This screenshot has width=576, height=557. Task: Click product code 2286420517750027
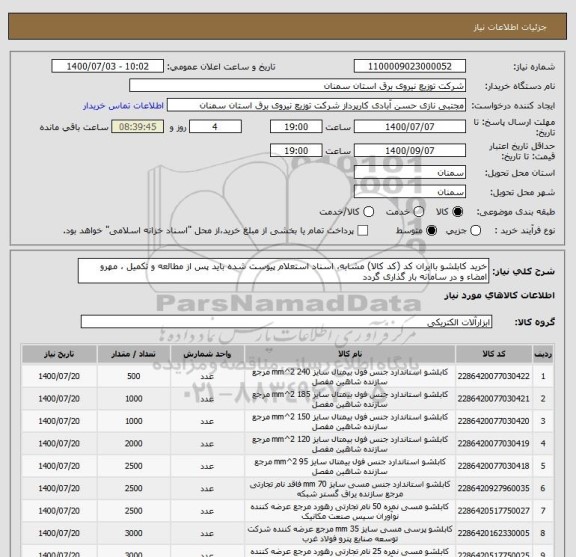(x=493, y=511)
